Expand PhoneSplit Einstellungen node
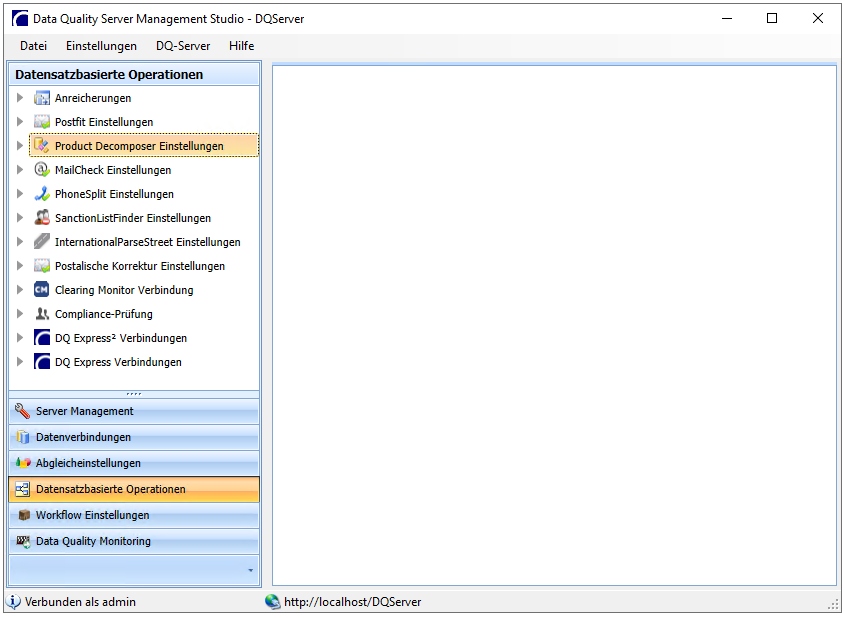Image resolution: width=845 pixels, height=618 pixels. tap(20, 193)
